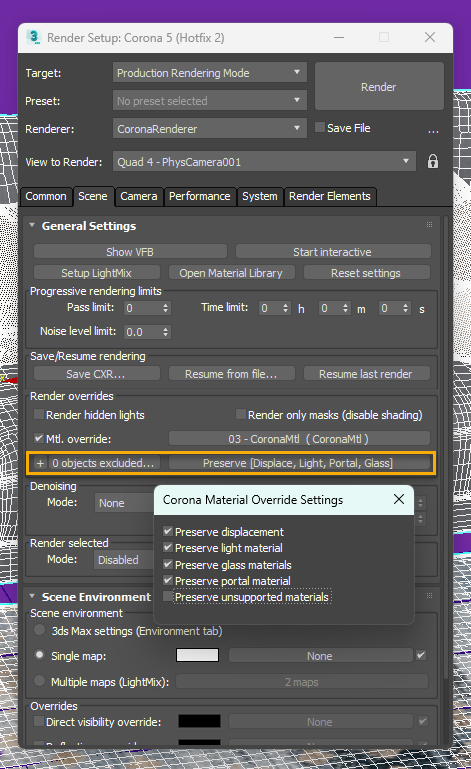Open Setup LightMix
This screenshot has height=769, width=471.
[97, 273]
